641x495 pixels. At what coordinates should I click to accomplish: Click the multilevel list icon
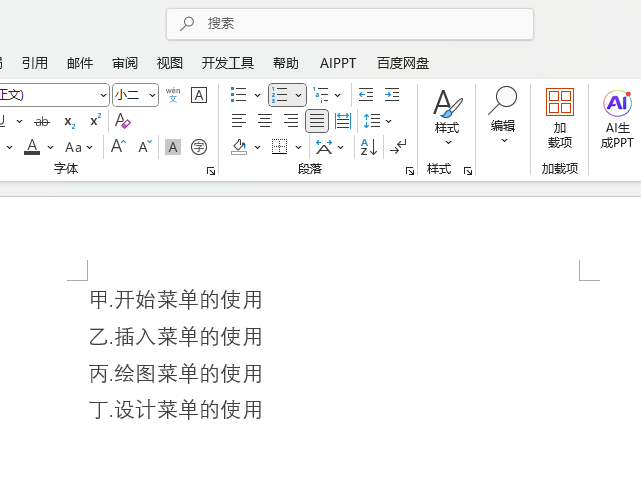(321, 95)
